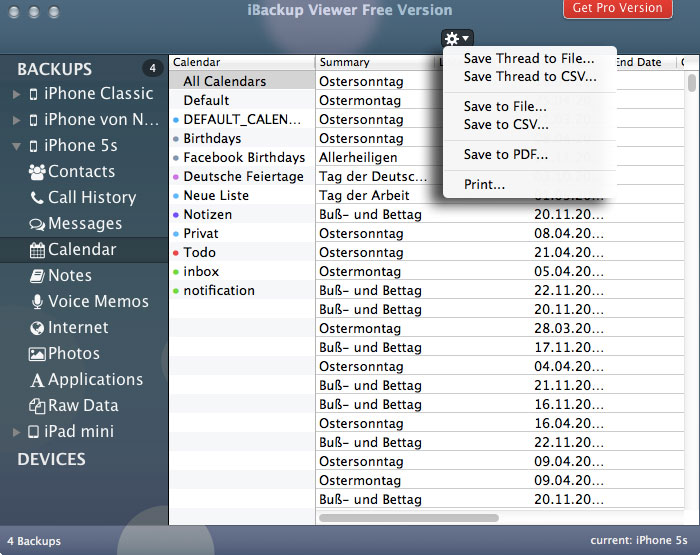700x555 pixels.
Task: Select the Deutsche Feiertage calendar
Action: tap(242, 177)
